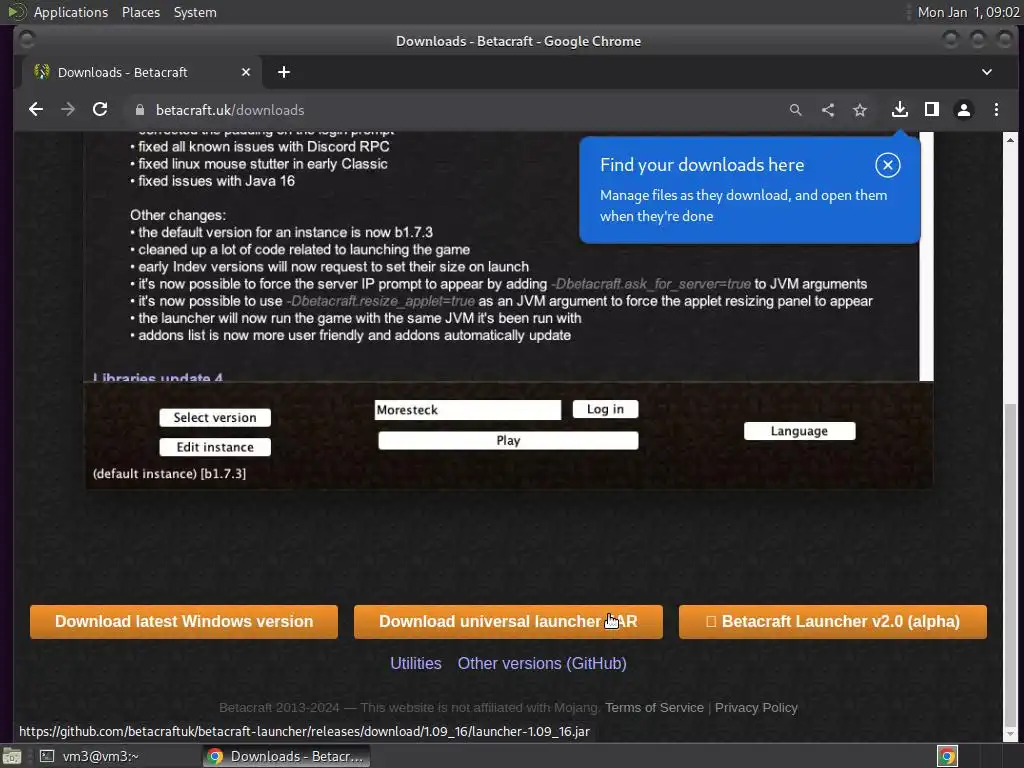Select the Downloads - Betacraft tab

click(140, 72)
